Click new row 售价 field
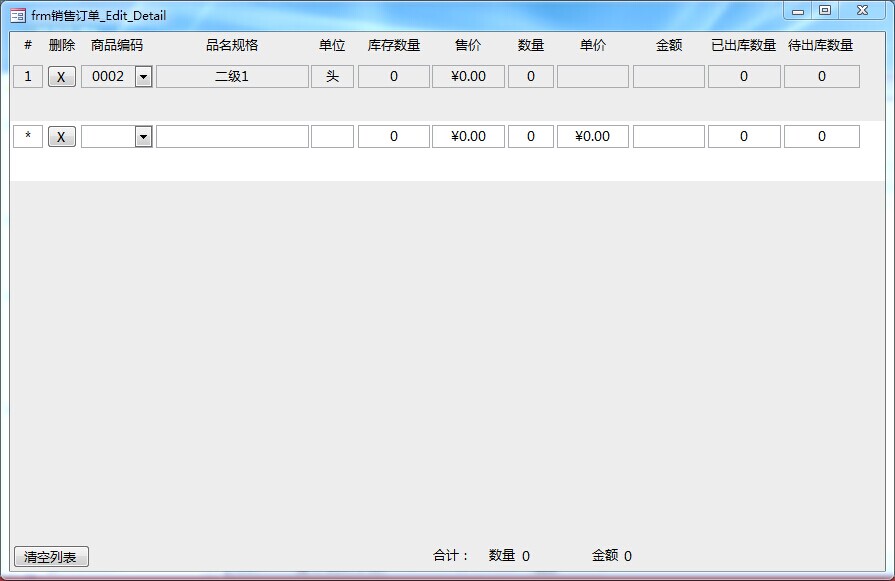Image resolution: width=895 pixels, height=581 pixels. point(468,136)
